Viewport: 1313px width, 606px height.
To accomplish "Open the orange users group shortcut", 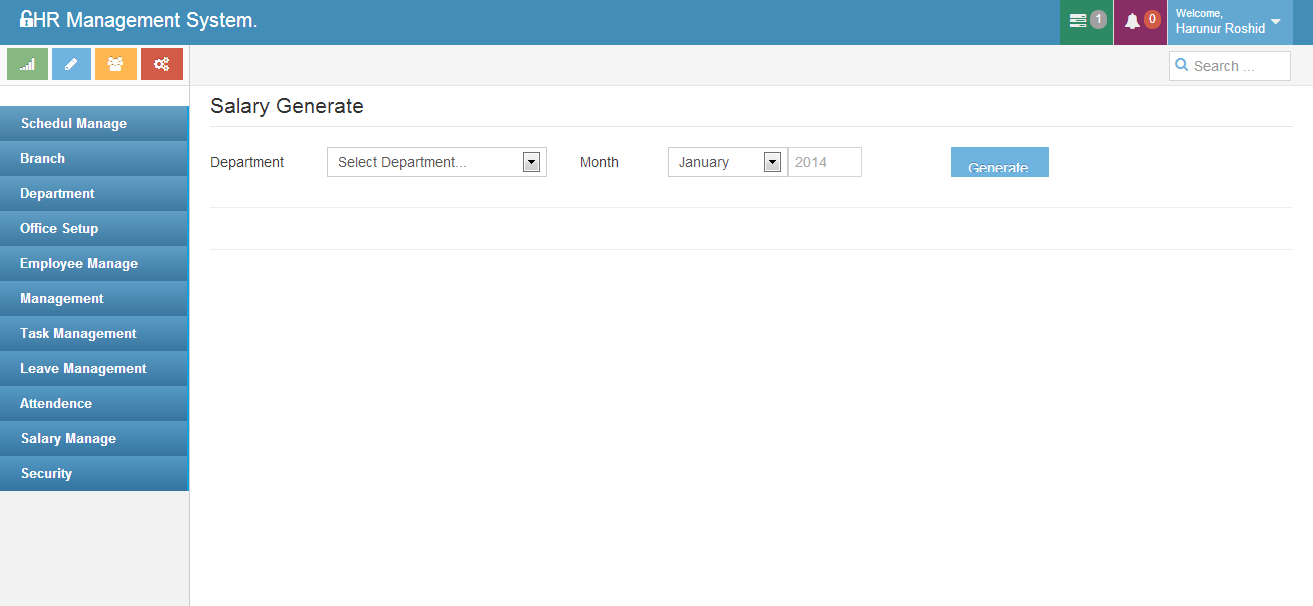I will tap(116, 64).
